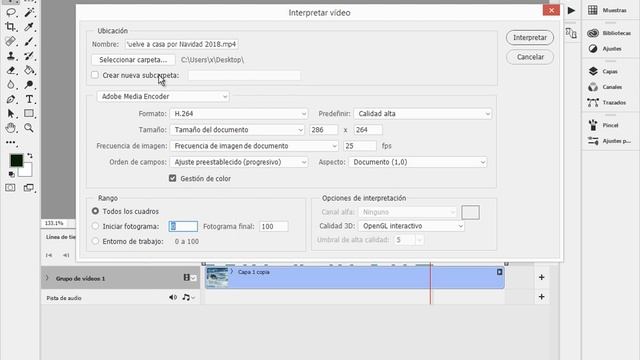Click the Interpretar button
The width and height of the screenshot is (640, 360).
click(530, 38)
